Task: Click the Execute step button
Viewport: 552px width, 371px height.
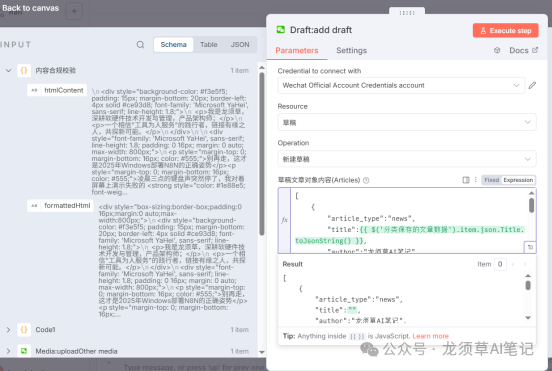Action: pyautogui.click(x=506, y=31)
